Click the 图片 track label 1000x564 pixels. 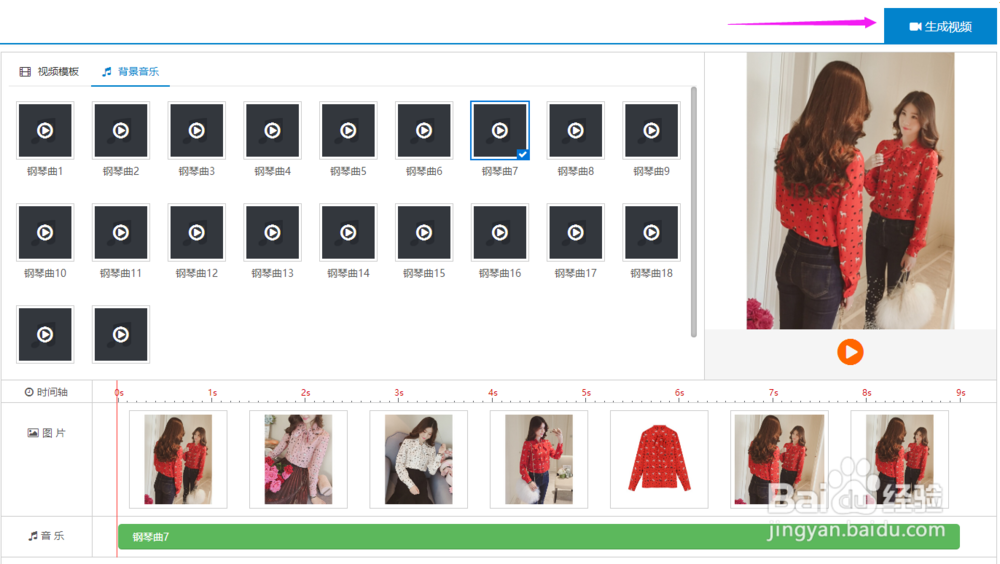click(x=46, y=433)
